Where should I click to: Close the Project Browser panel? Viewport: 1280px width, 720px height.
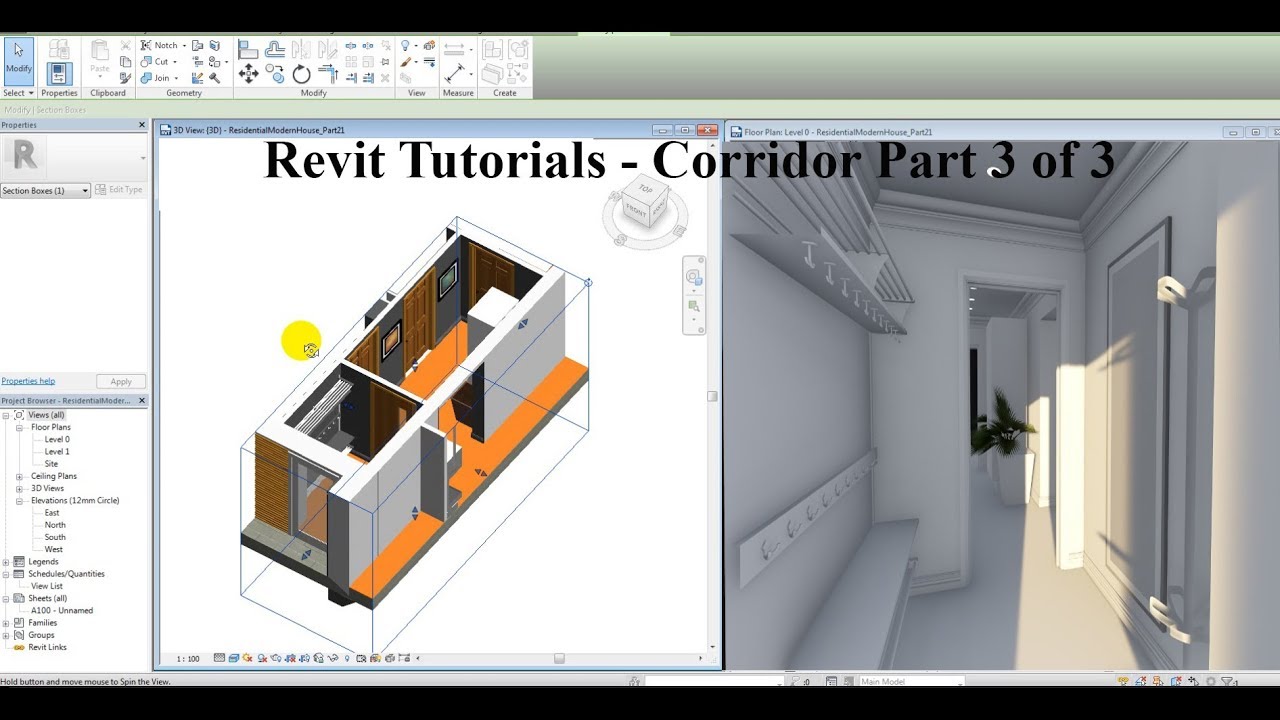pyautogui.click(x=141, y=400)
